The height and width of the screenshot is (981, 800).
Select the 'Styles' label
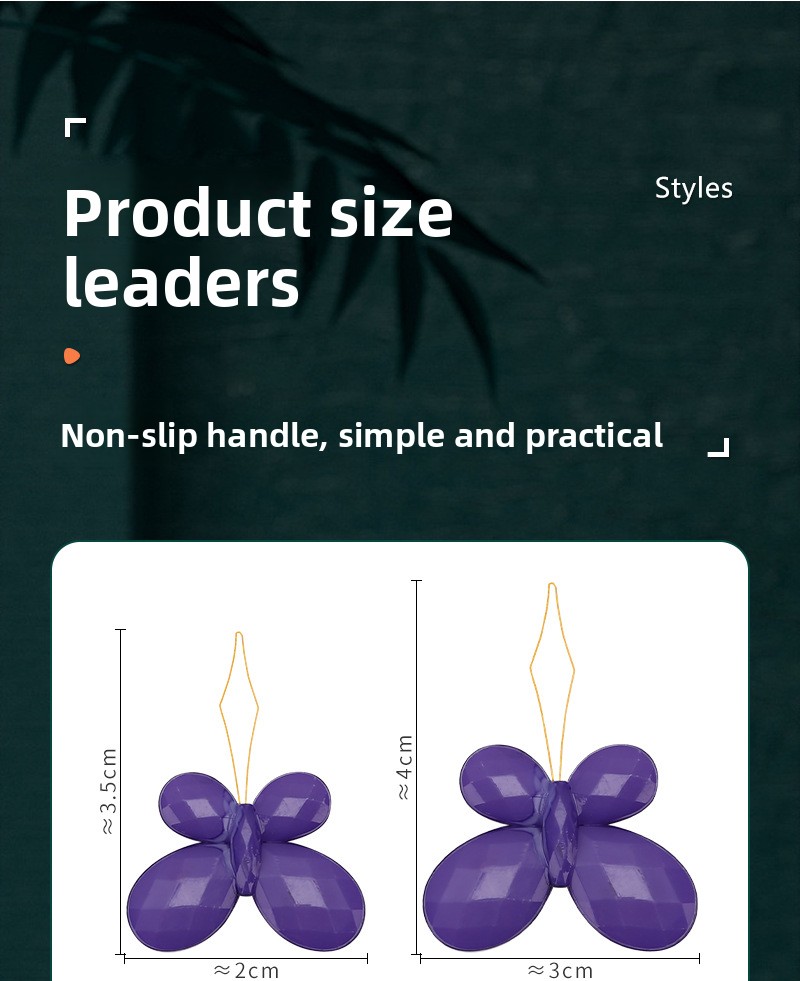click(x=694, y=188)
